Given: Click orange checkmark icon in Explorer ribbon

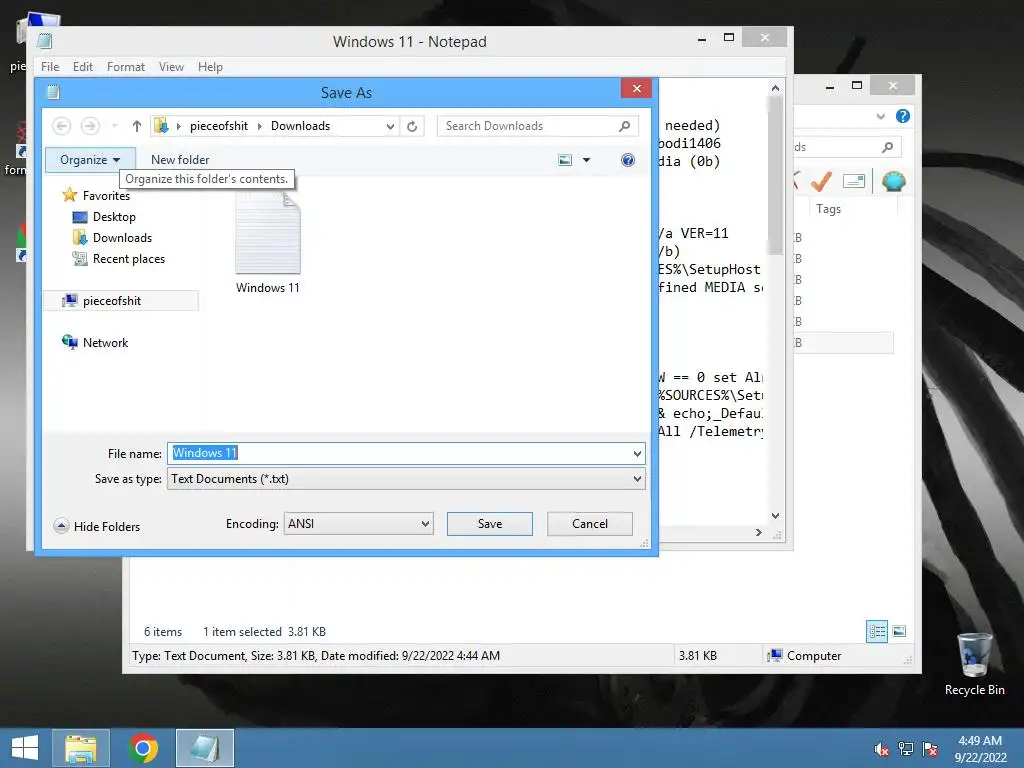Looking at the screenshot, I should pos(821,181).
